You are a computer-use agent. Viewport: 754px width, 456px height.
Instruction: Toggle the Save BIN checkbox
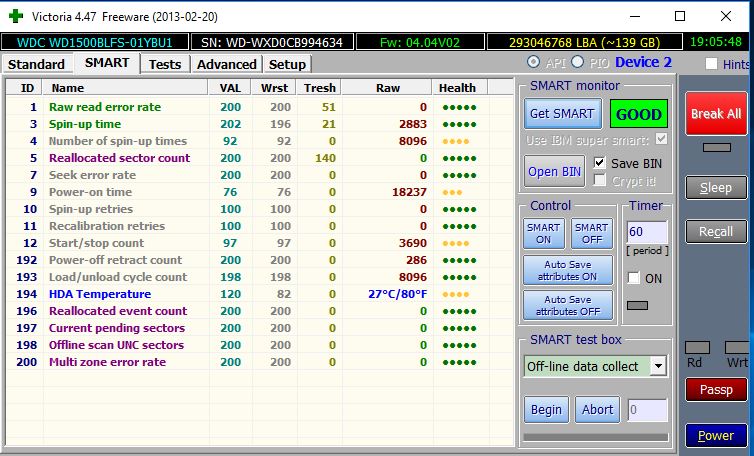point(600,162)
